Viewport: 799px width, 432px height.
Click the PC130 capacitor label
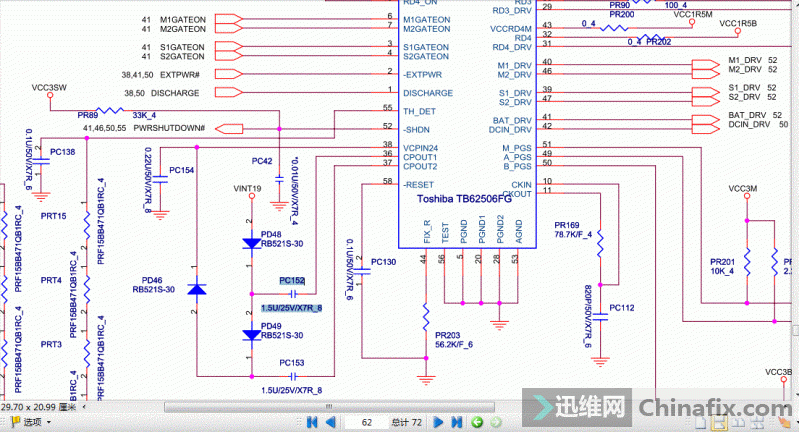coord(383,262)
